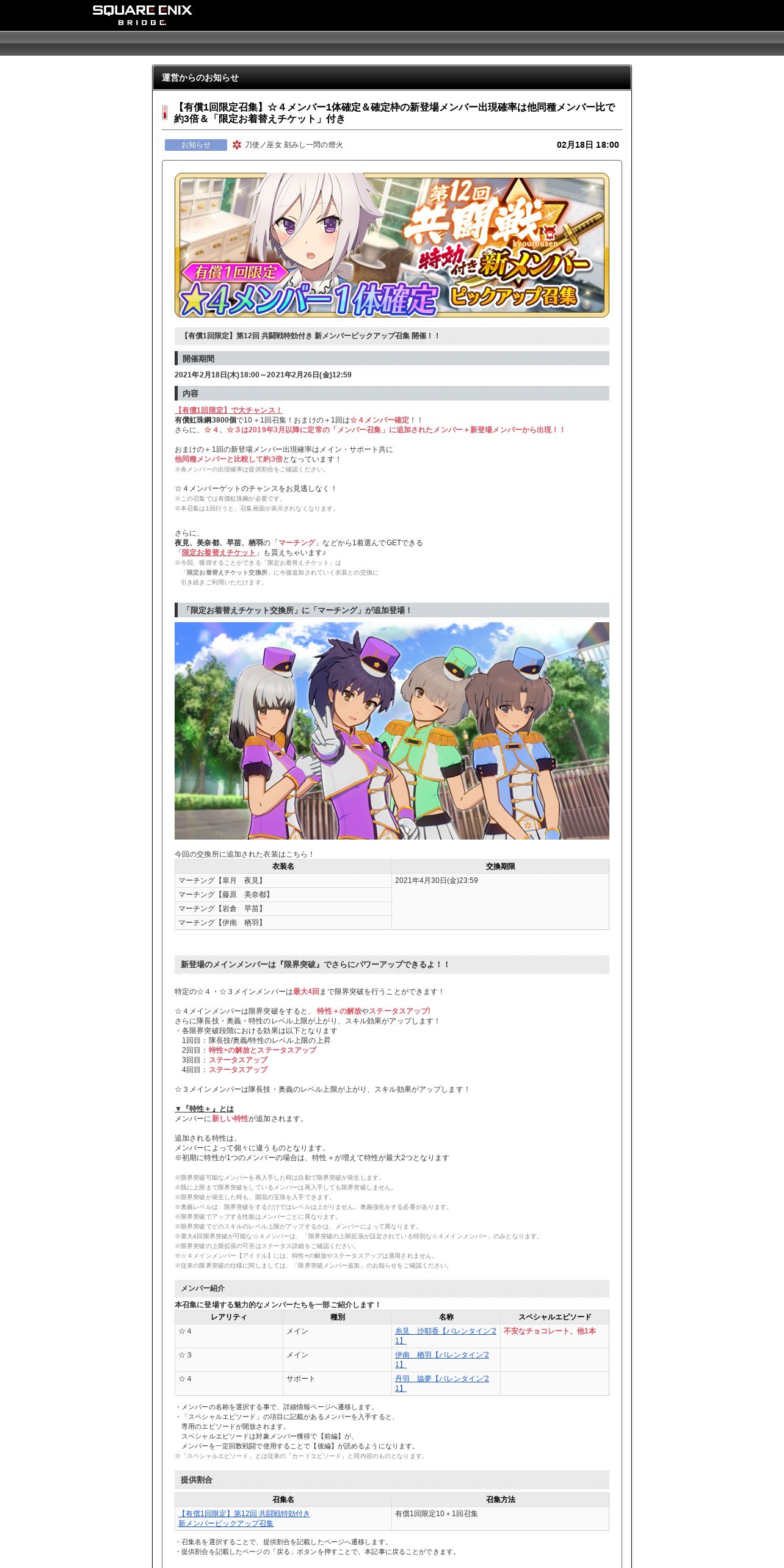Click the SQUARE ENIX BRIDGE logo
784x1568 pixels.
tap(142, 15)
